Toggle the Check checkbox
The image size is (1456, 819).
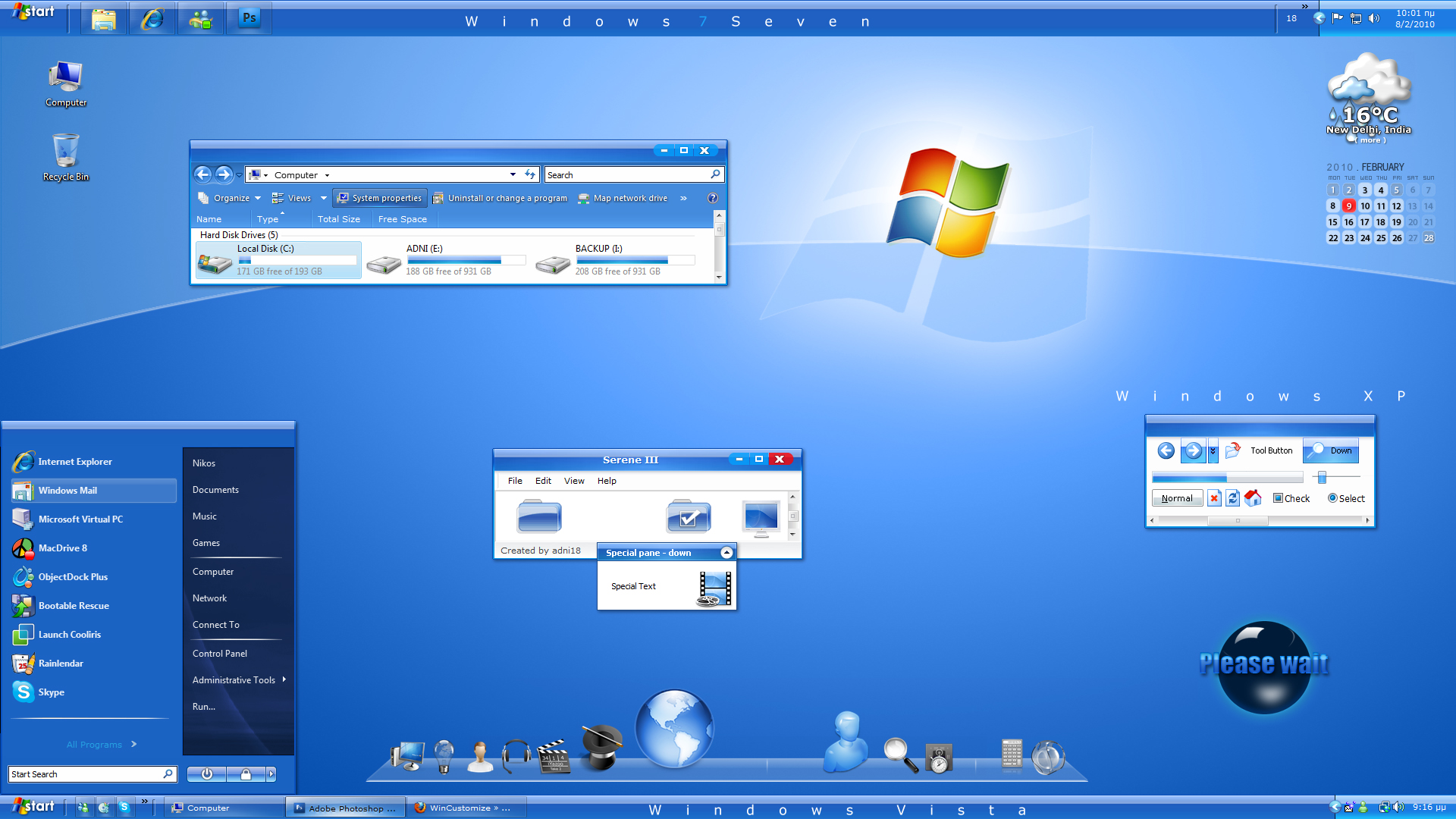[x=1278, y=498]
